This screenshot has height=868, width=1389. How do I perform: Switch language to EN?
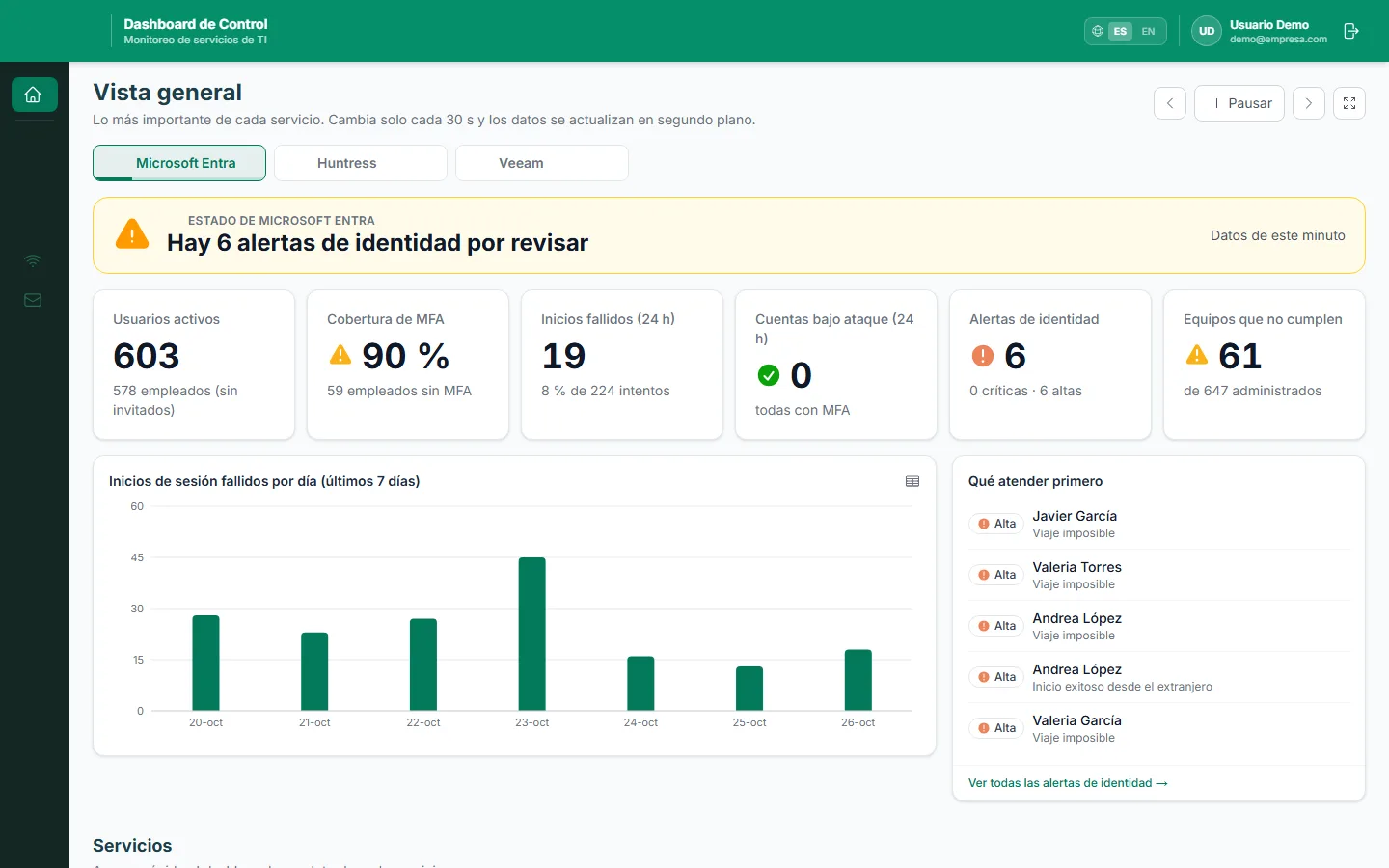[x=1148, y=31]
